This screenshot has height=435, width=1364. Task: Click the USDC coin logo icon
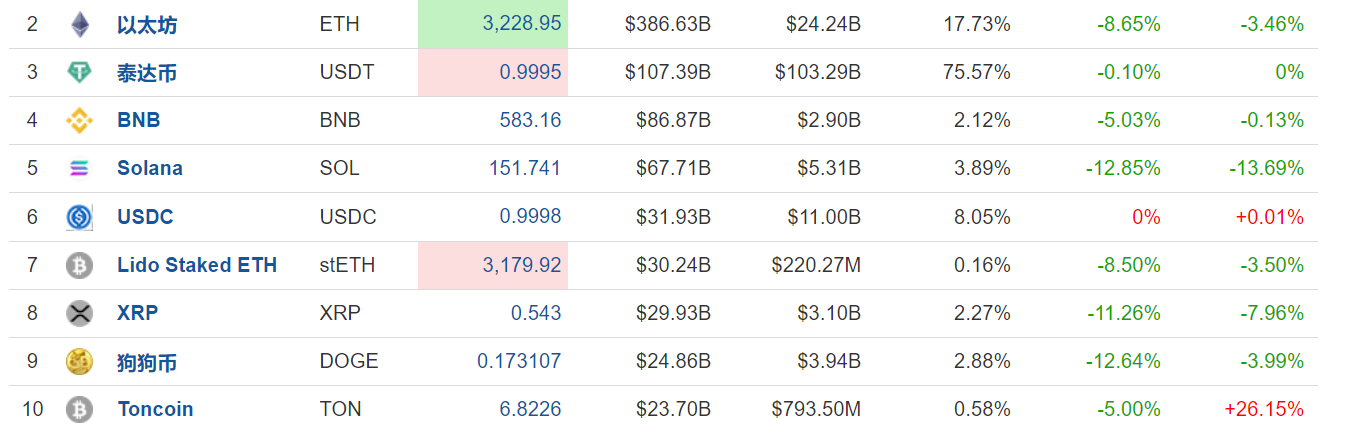(x=79, y=216)
